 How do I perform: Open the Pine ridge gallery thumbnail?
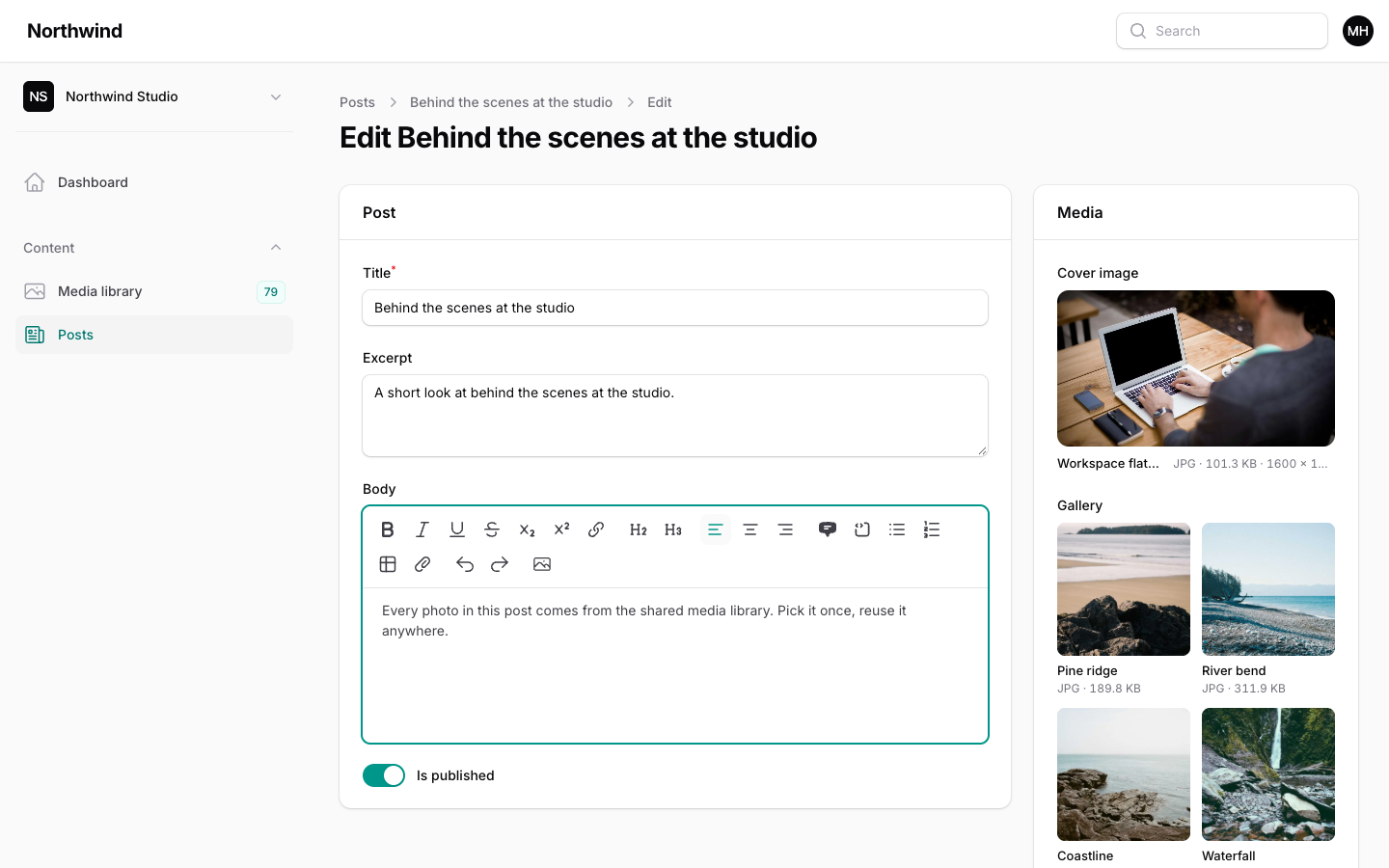coord(1124,589)
